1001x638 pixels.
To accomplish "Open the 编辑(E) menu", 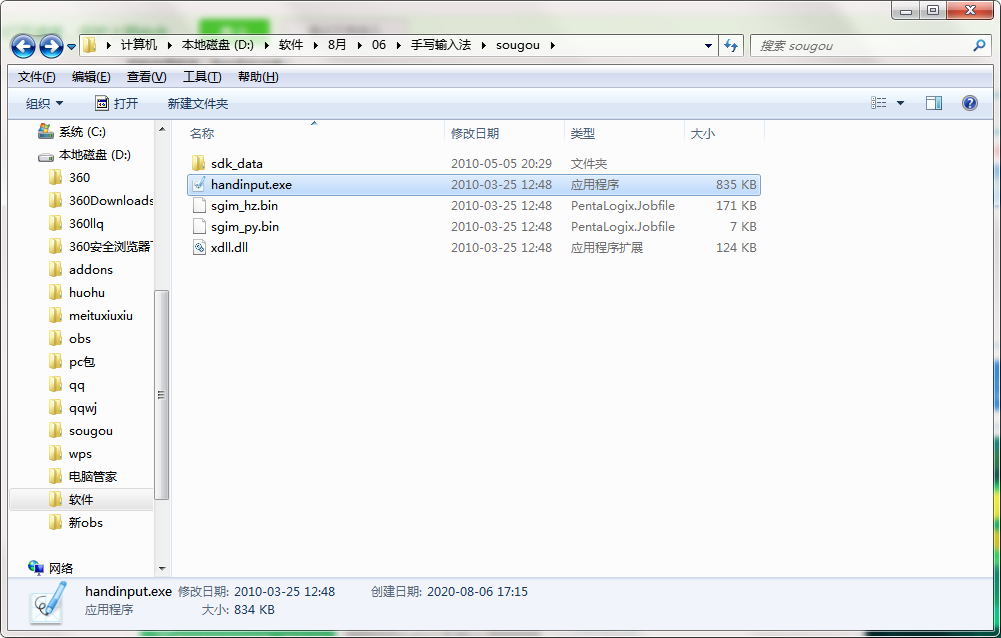I will 91,77.
